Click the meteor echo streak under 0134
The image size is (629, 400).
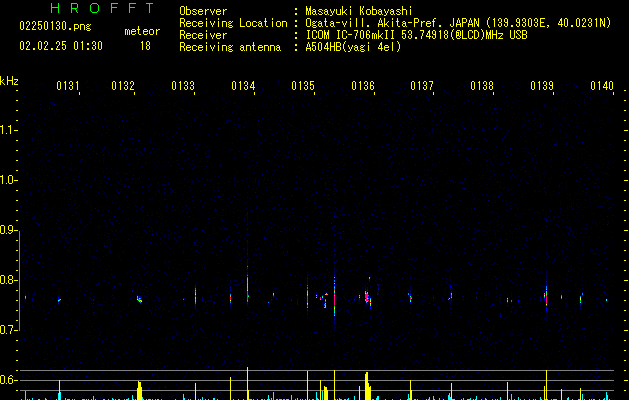pos(248,285)
